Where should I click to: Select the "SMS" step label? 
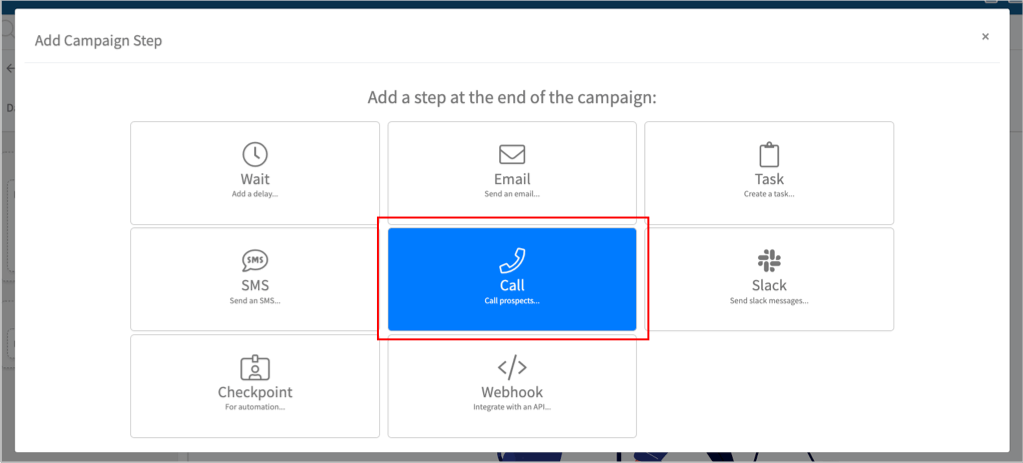click(255, 285)
